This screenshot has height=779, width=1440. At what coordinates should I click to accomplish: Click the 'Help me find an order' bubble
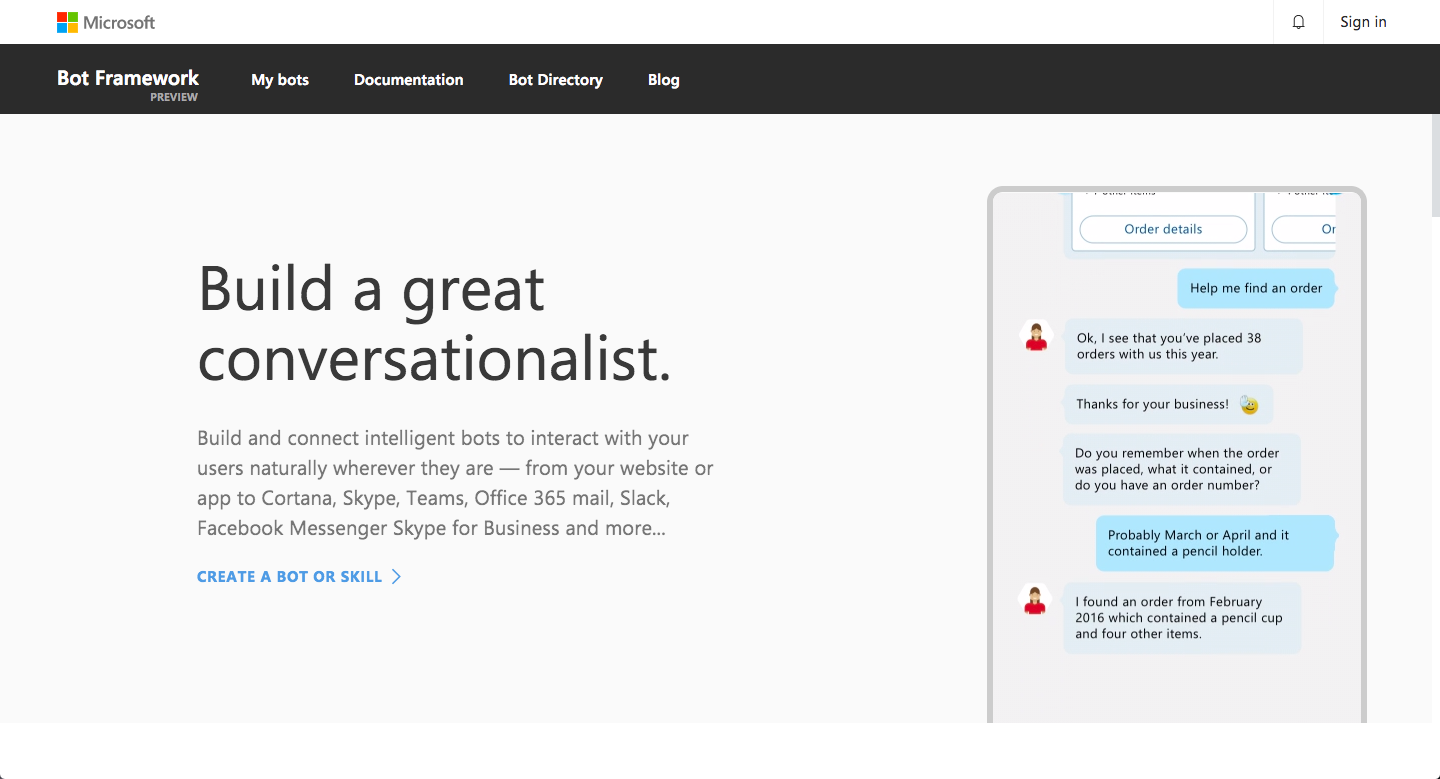tap(1256, 288)
